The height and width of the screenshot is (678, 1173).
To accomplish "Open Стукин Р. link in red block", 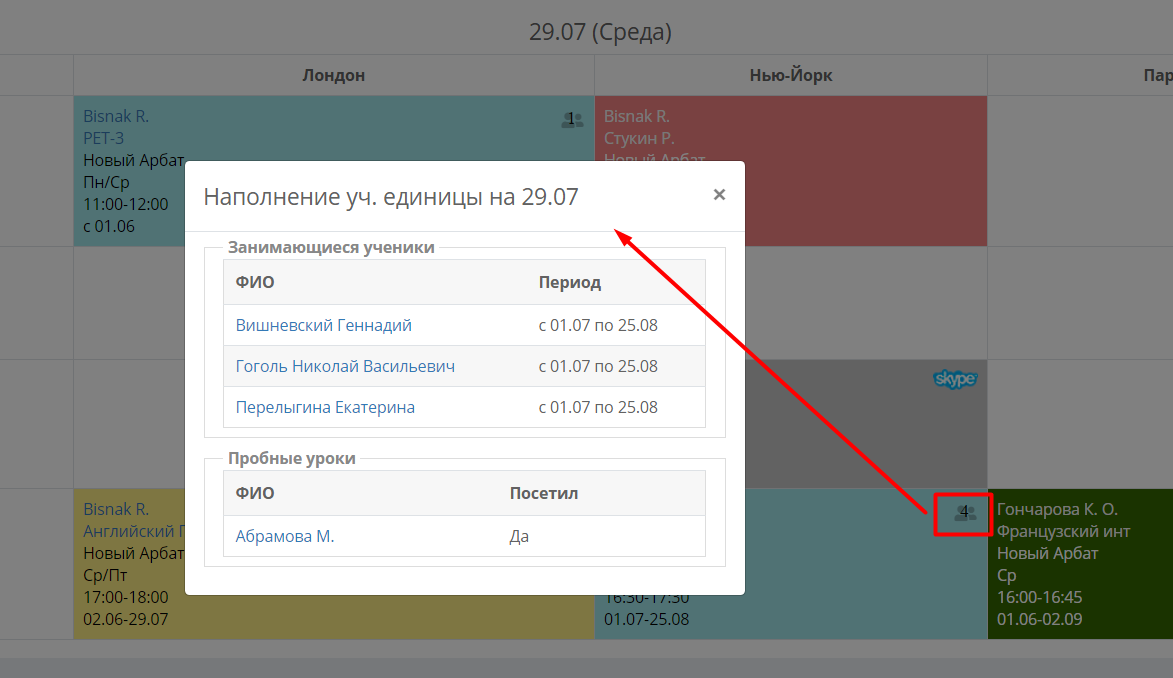I will click(639, 138).
